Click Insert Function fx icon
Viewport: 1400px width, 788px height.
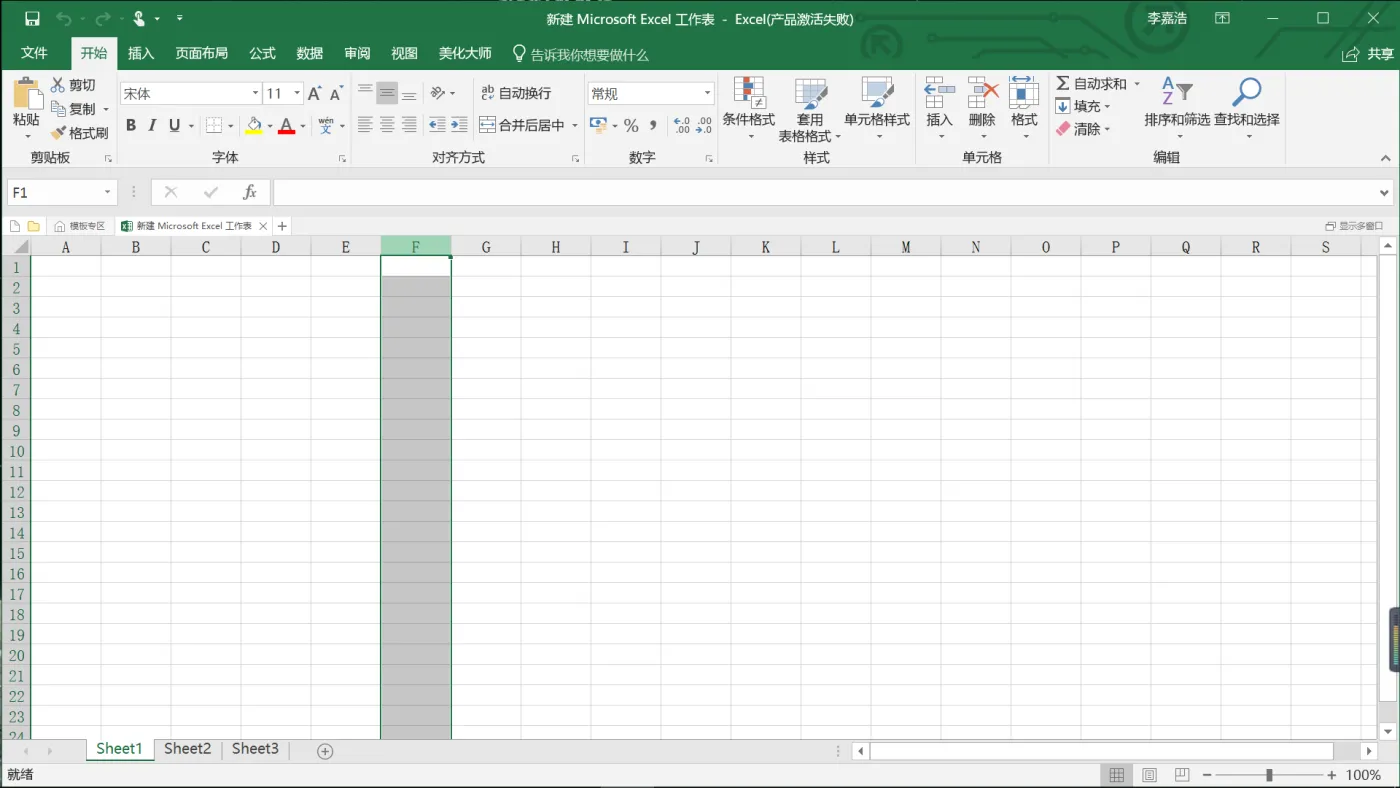(250, 192)
